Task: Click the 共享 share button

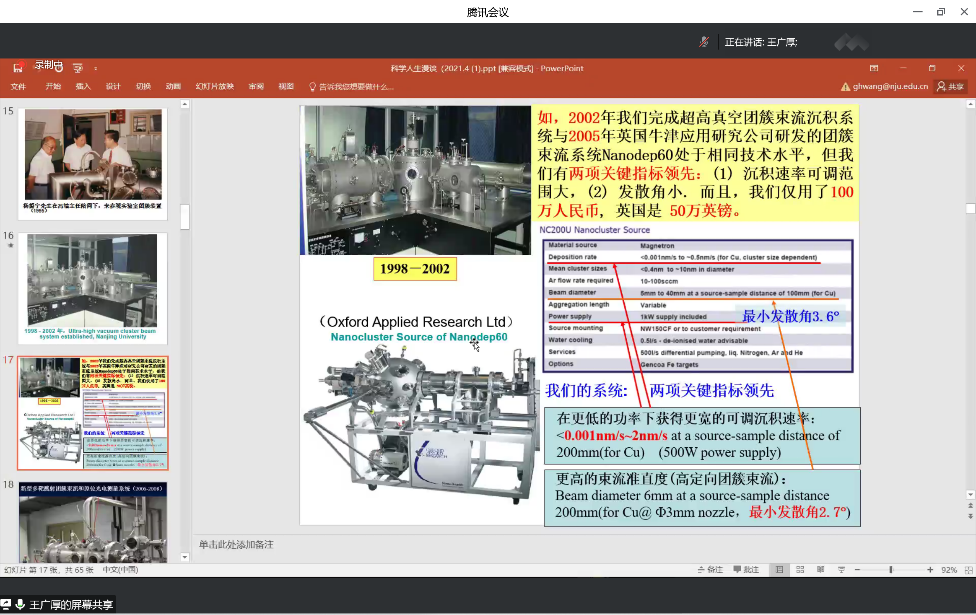Action: coord(951,86)
